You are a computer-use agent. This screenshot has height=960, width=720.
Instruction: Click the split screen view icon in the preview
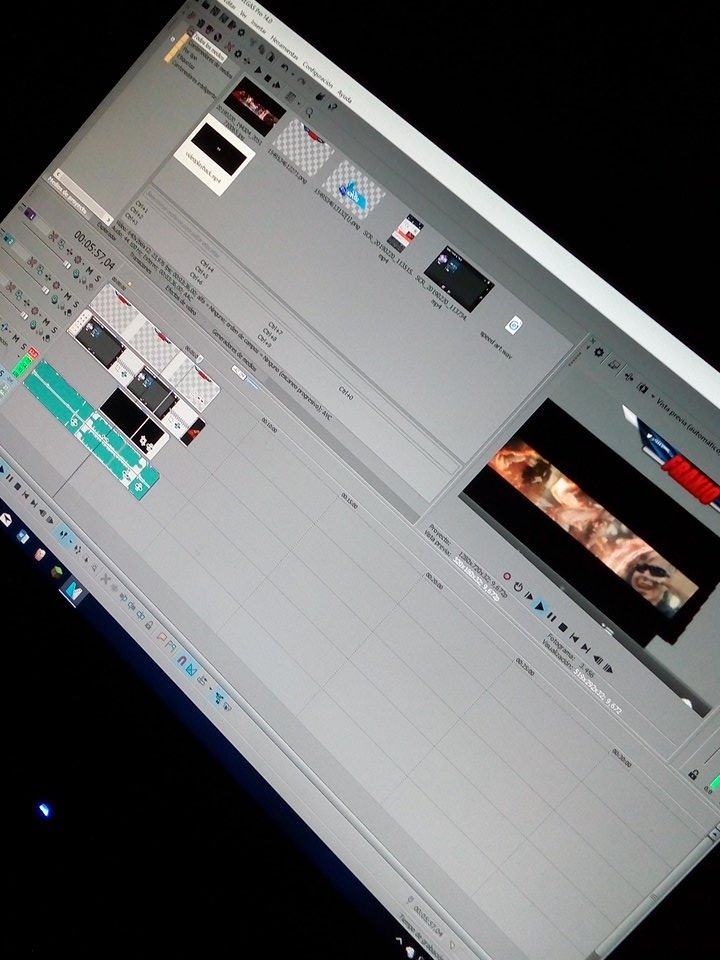pos(644,387)
